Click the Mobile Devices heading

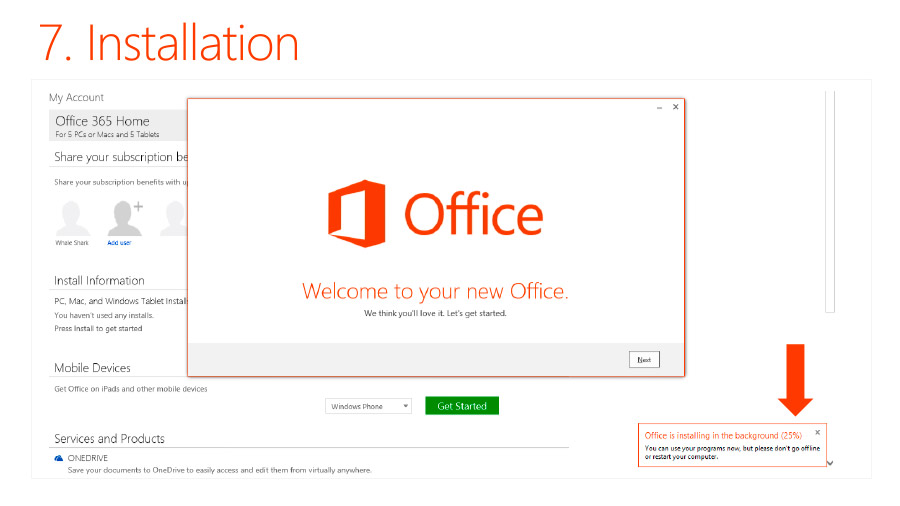pyautogui.click(x=92, y=368)
